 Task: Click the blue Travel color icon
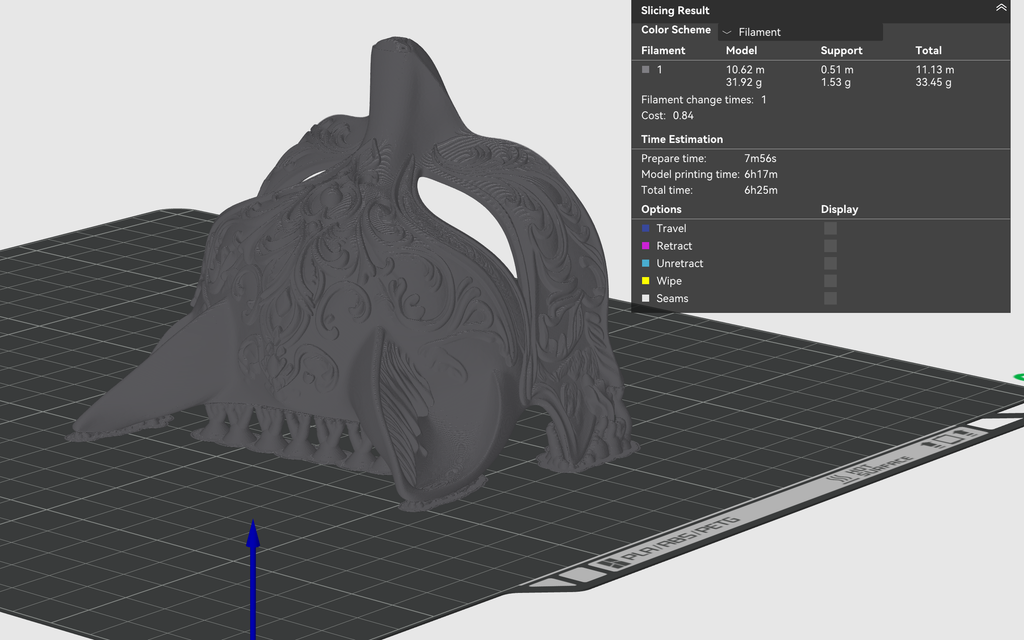tap(646, 228)
